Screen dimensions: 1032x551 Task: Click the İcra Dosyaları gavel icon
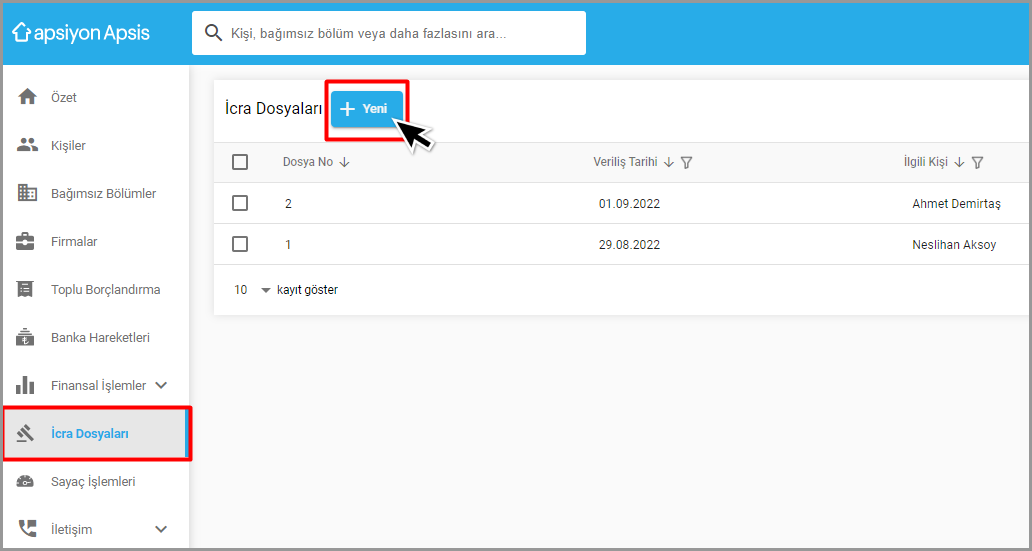pos(25,434)
